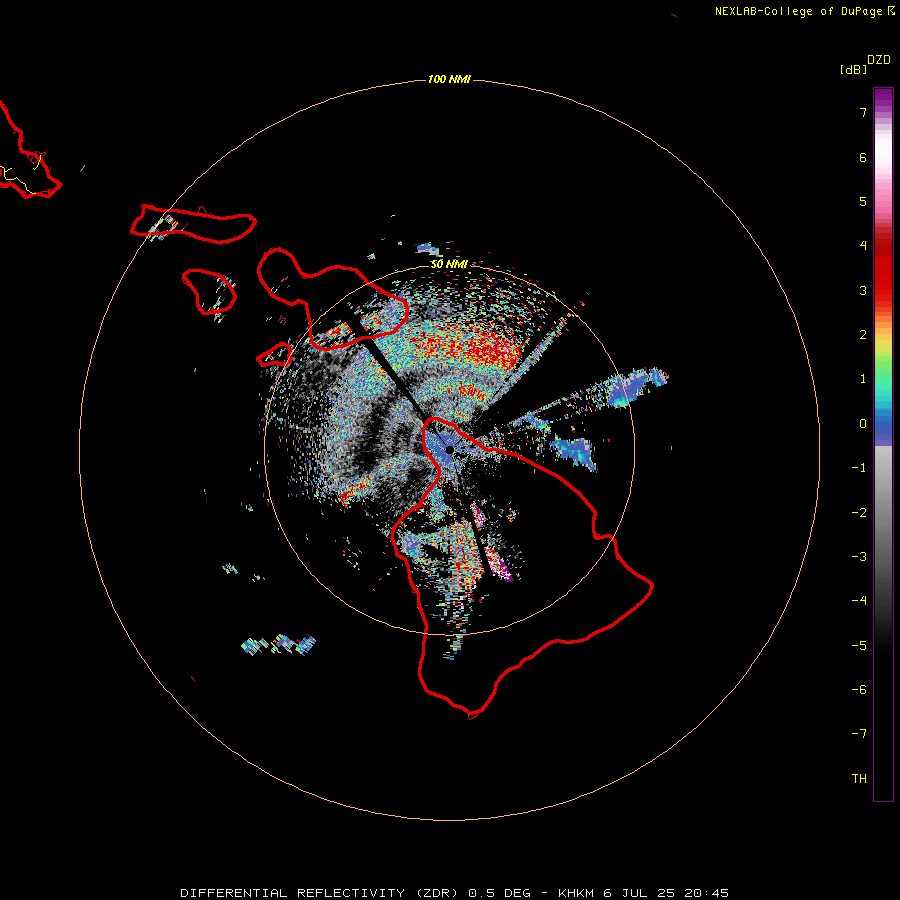Viewport: 900px width, 900px height.
Task: Click the -3 value on color scale
Action: tap(859, 556)
